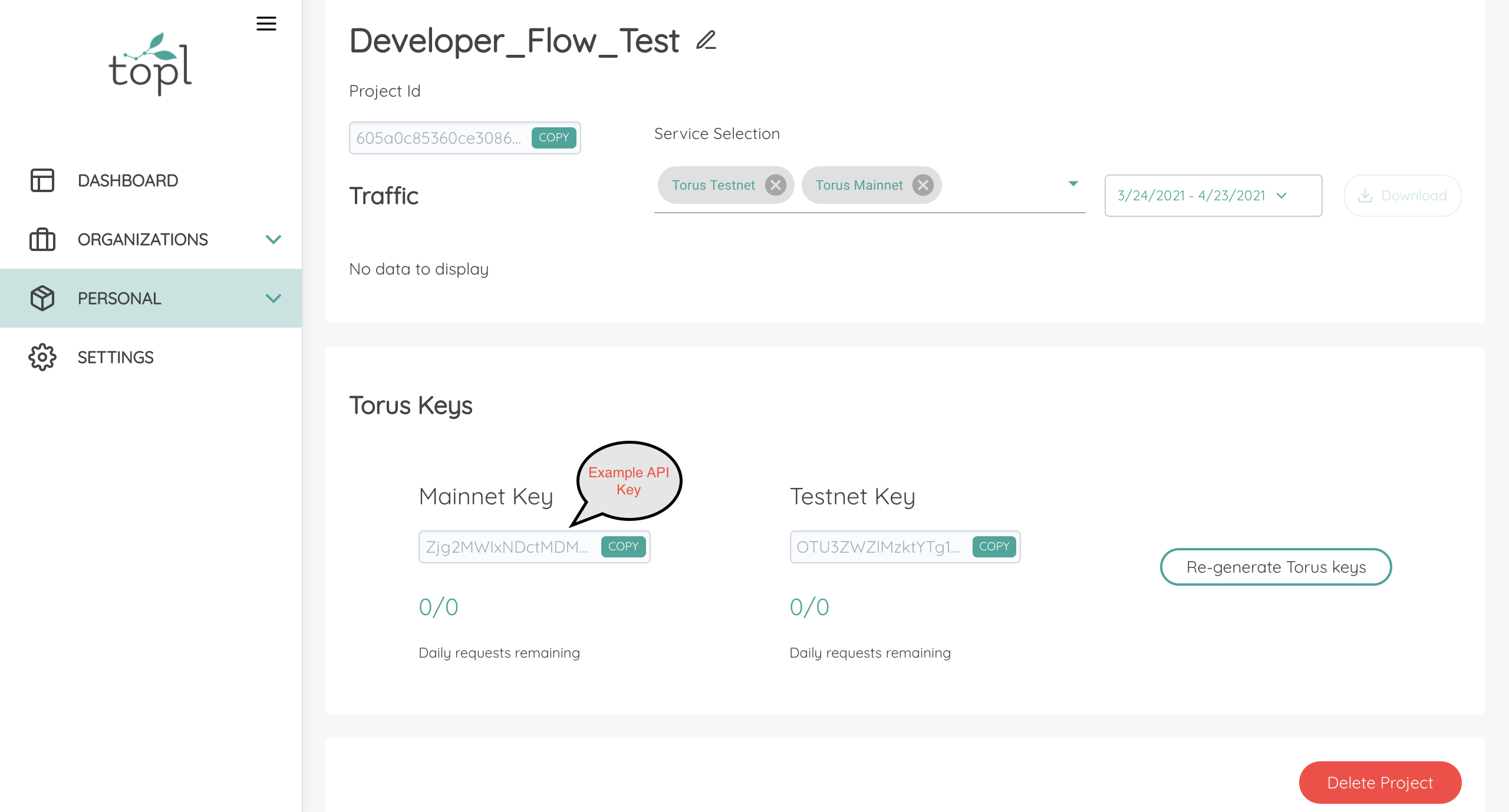Open the DASHBOARD menu item
This screenshot has height=812, width=1509.
click(x=128, y=180)
